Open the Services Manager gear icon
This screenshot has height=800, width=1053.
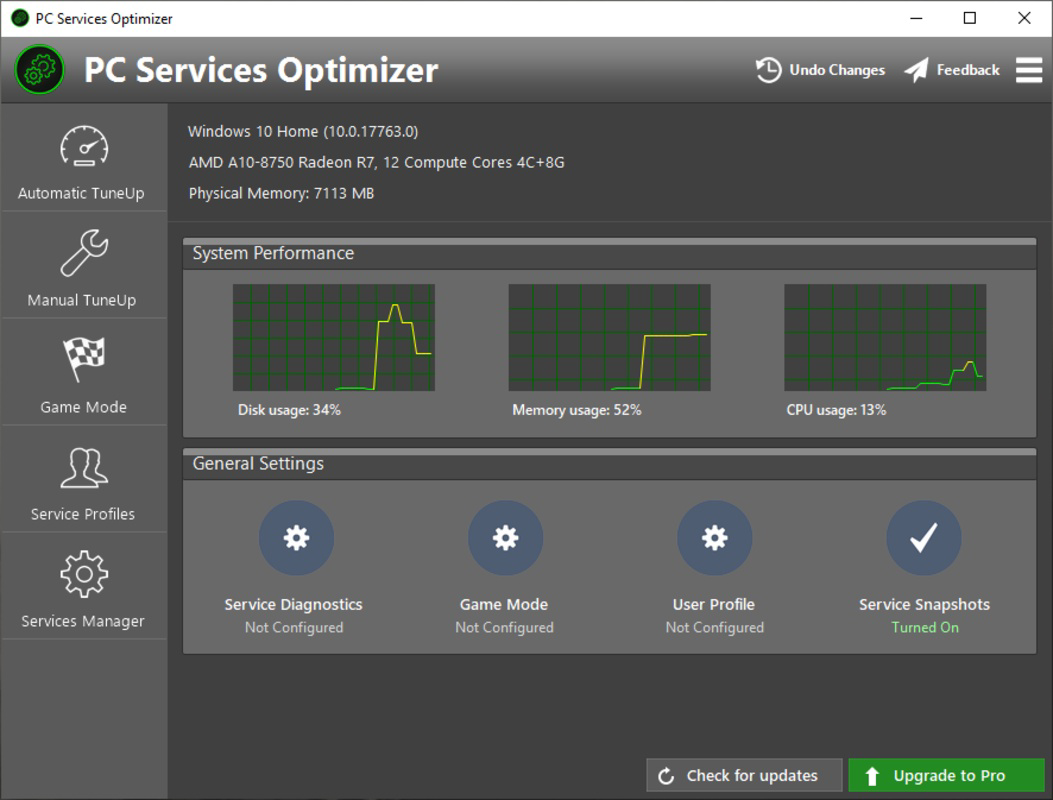[84, 574]
